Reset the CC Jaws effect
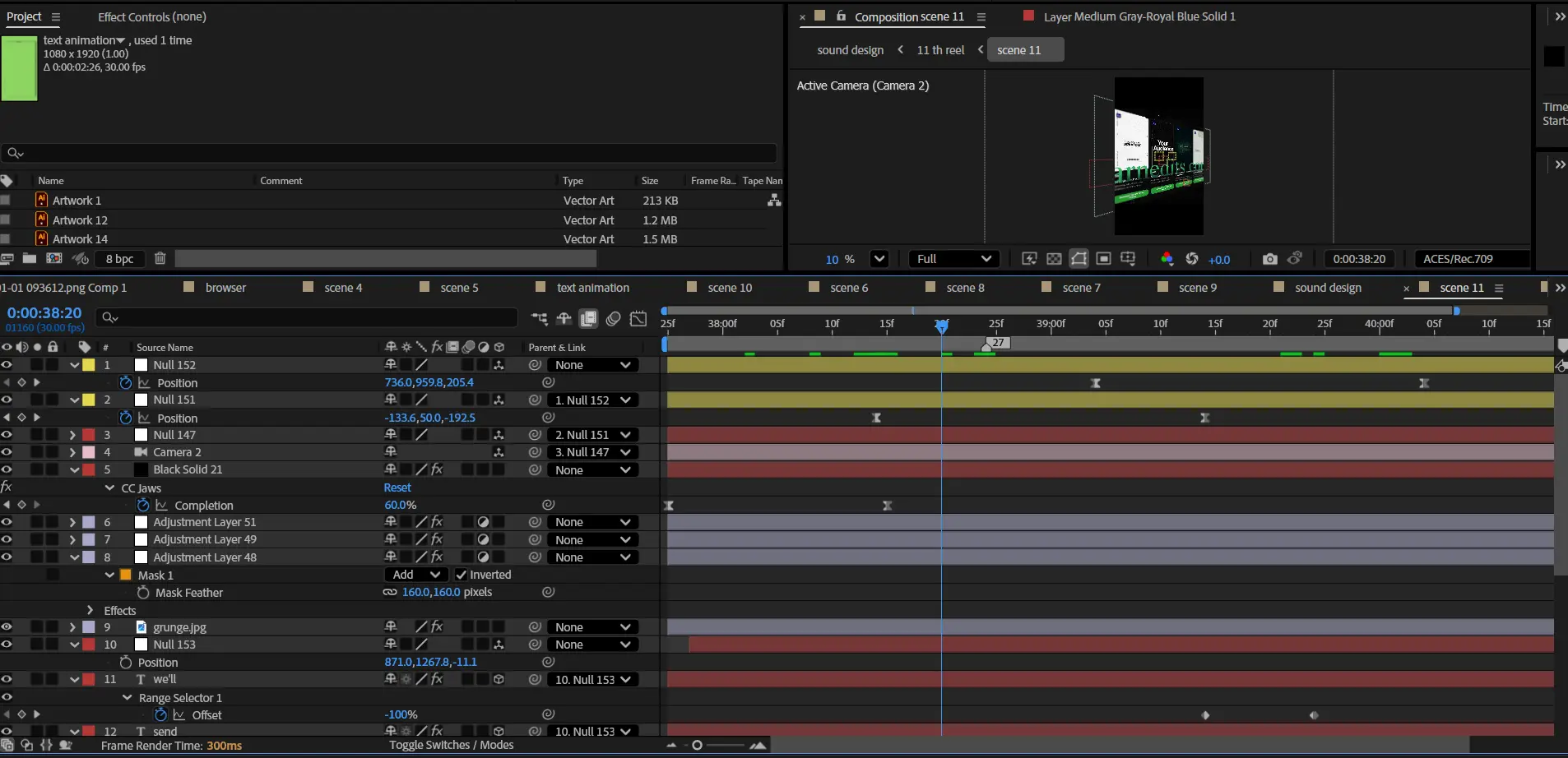The image size is (1568, 758). click(x=397, y=488)
